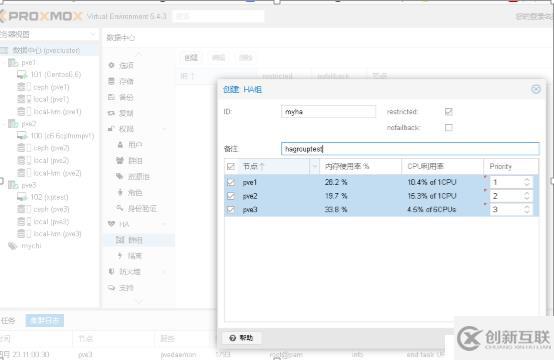
Task: Click the ID input field containing myha
Action: [x=328, y=112]
